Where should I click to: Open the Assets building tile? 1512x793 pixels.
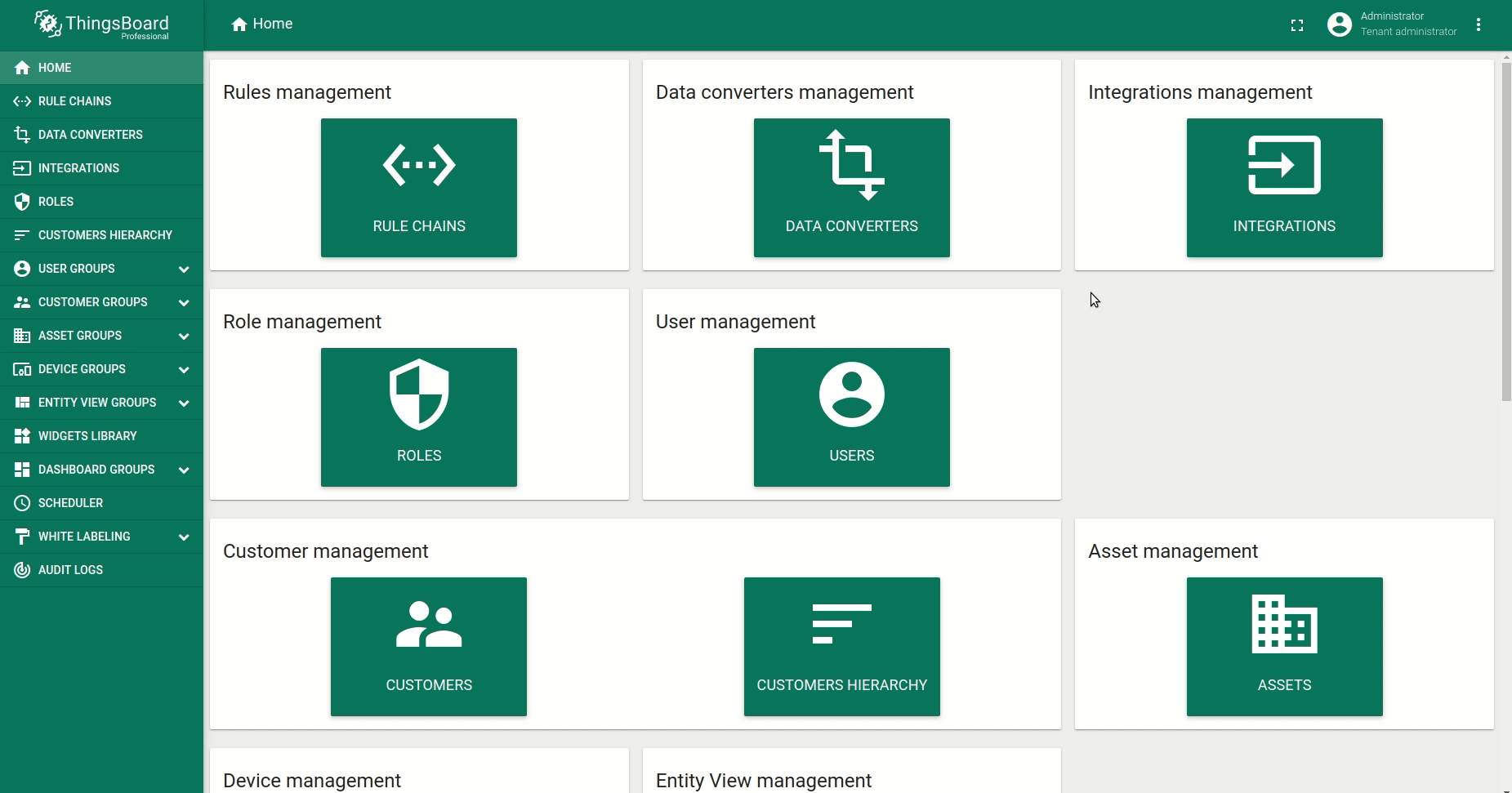1284,647
